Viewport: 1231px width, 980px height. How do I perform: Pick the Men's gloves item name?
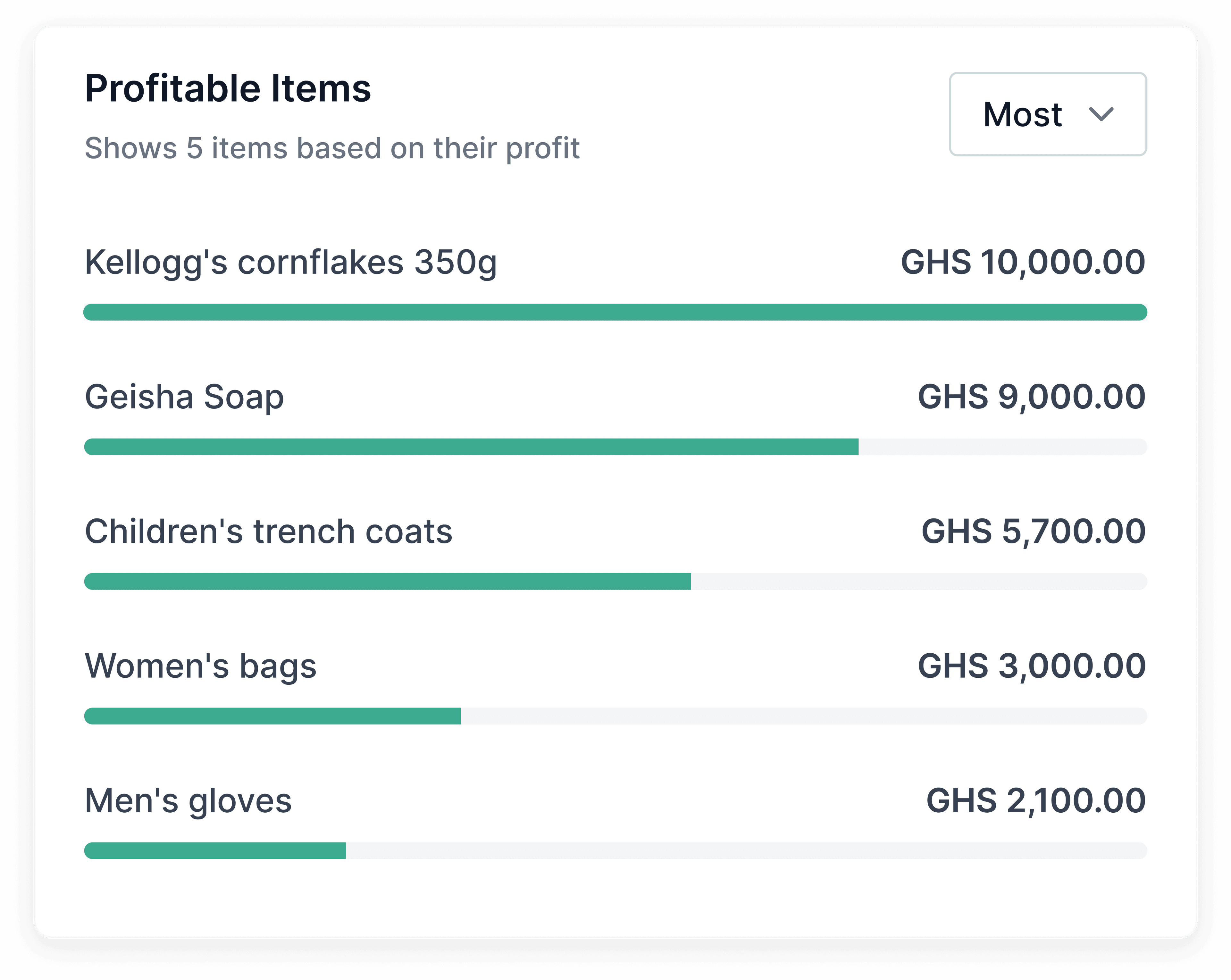(188, 801)
